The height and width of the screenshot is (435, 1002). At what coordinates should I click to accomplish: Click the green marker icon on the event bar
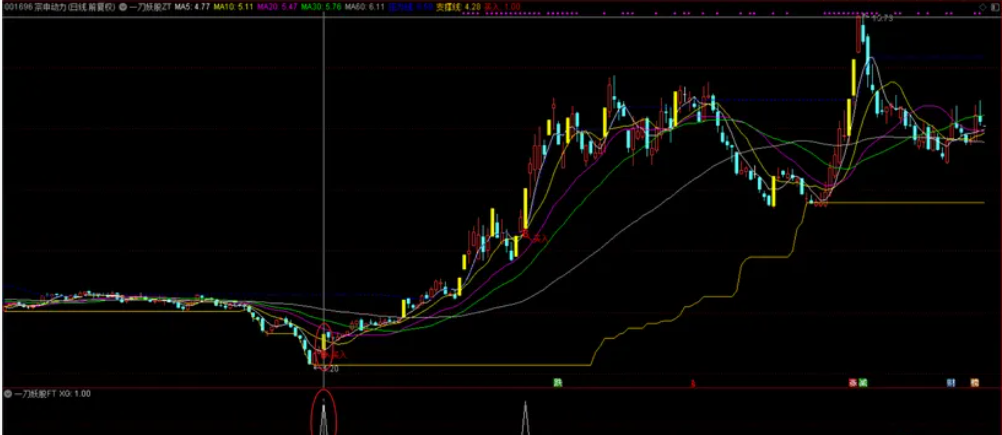coord(557,382)
